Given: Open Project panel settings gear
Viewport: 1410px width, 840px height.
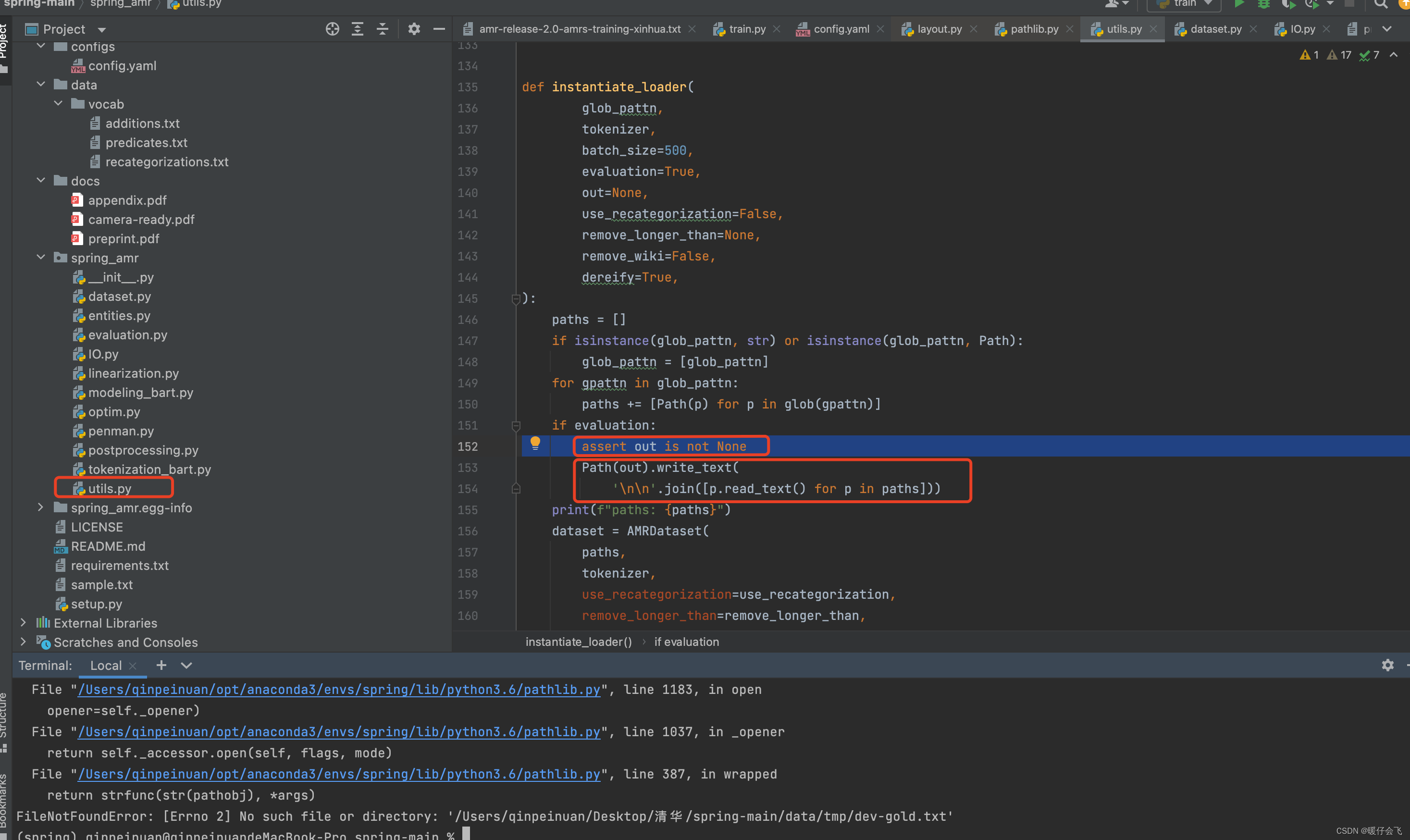Looking at the screenshot, I should 414,29.
